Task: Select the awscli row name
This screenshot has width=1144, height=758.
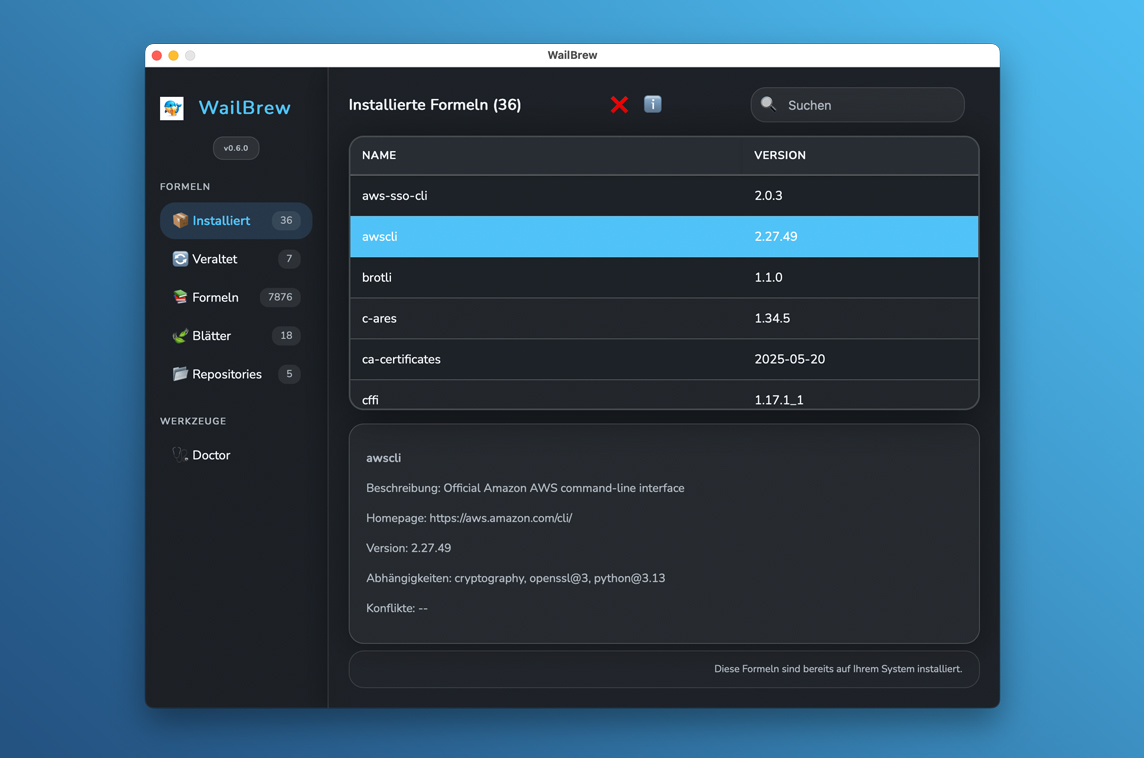Action: pos(379,236)
